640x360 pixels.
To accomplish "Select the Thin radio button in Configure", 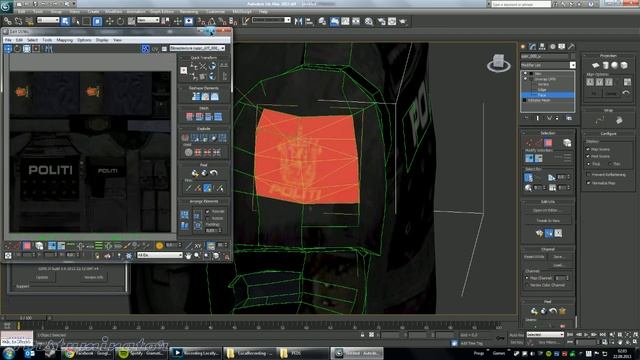I will pos(610,164).
